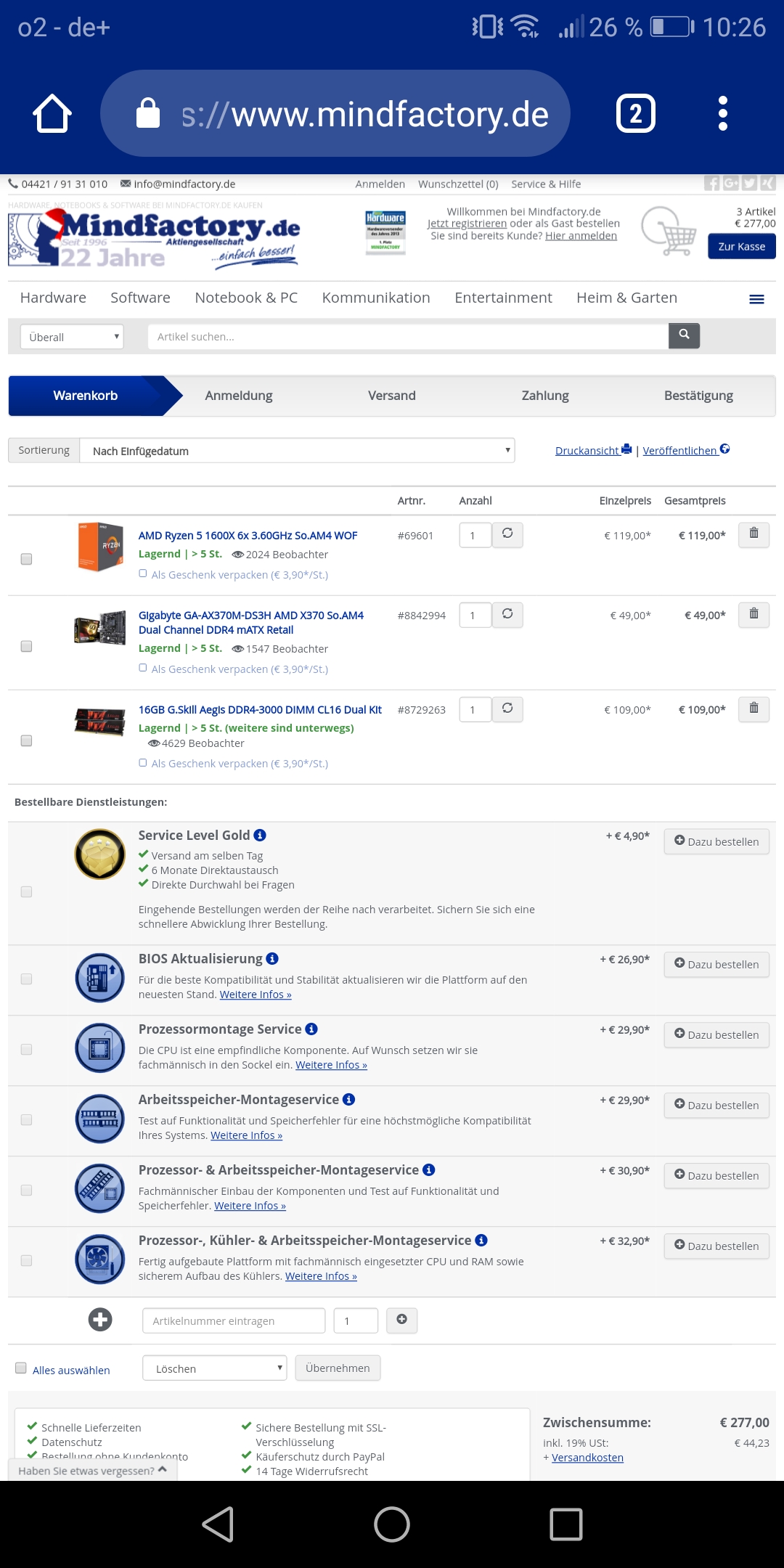This screenshot has height=1568, width=784.
Task: Open the Veröffentlichen link
Action: pyautogui.click(x=686, y=450)
